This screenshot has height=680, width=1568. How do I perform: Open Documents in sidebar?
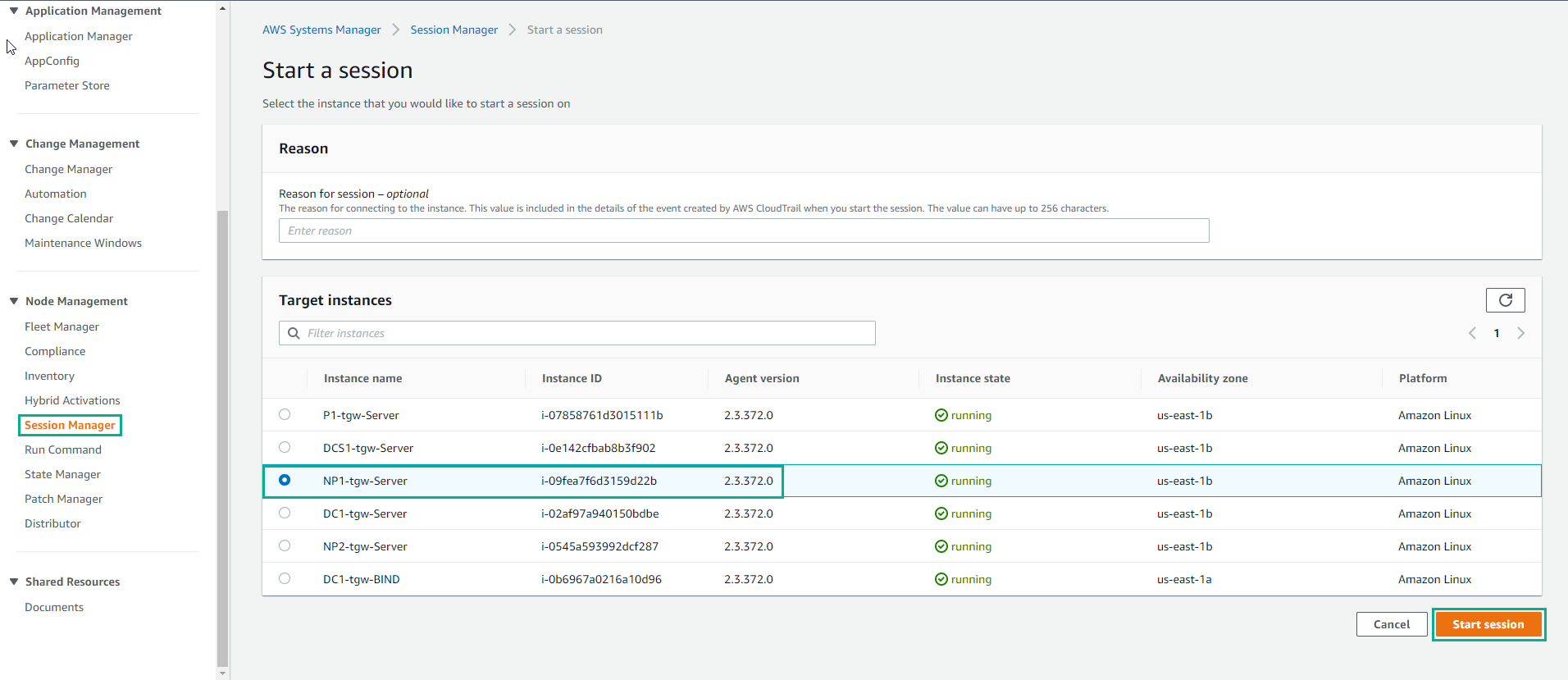[54, 607]
